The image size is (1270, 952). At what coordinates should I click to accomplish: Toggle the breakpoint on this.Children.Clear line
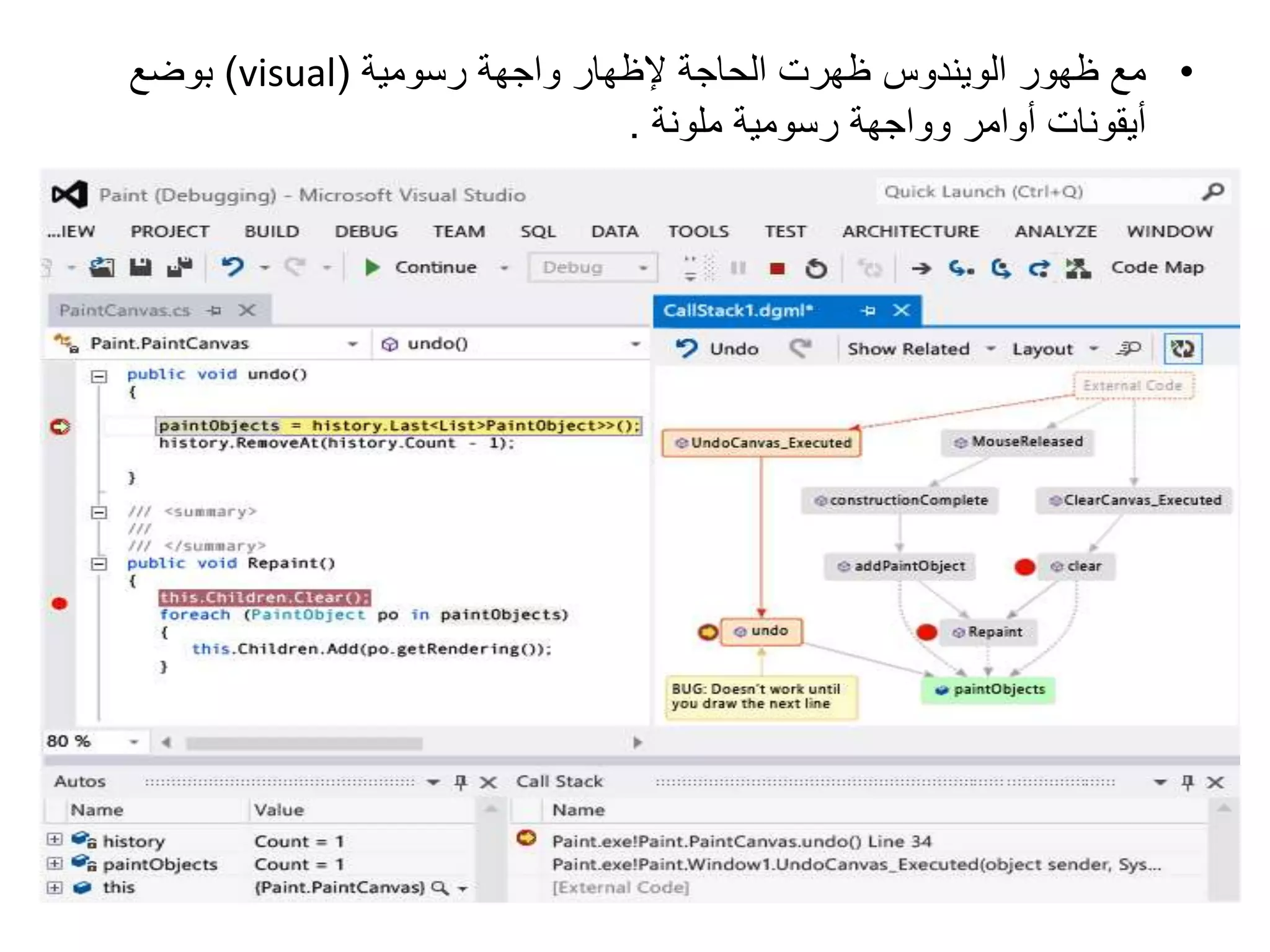[x=60, y=603]
